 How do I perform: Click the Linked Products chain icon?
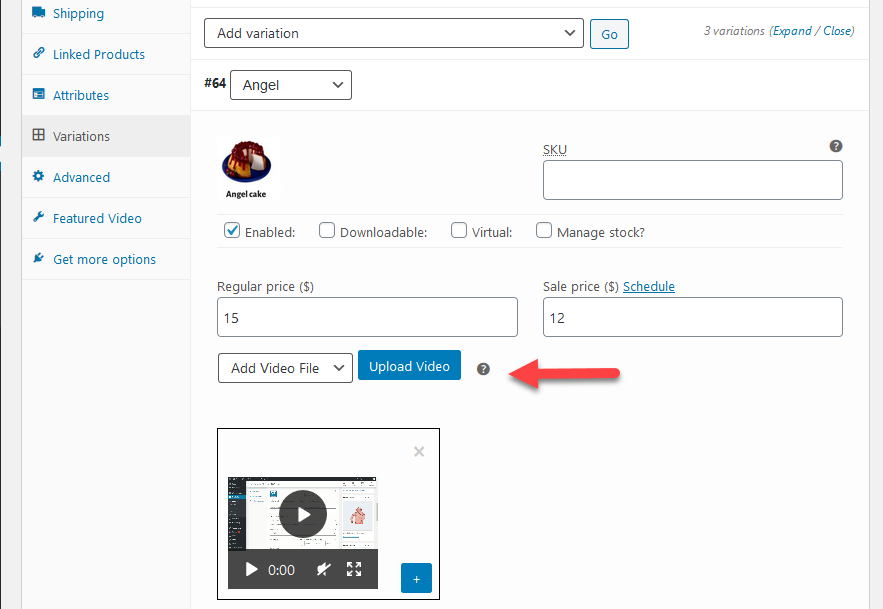coord(39,54)
